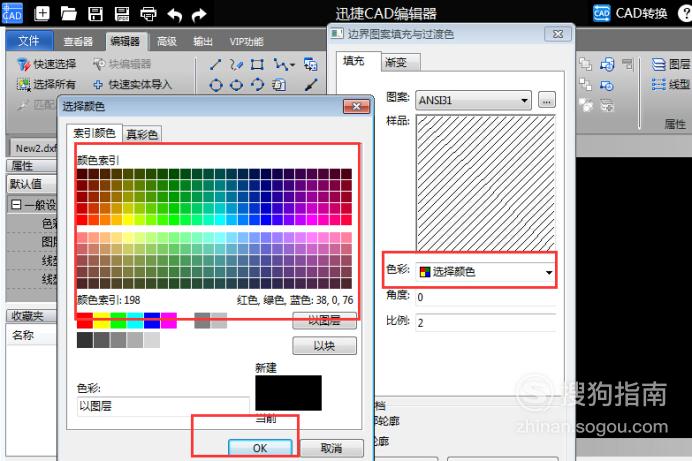Expand the polyline tool dropdown arrow

click(292, 65)
